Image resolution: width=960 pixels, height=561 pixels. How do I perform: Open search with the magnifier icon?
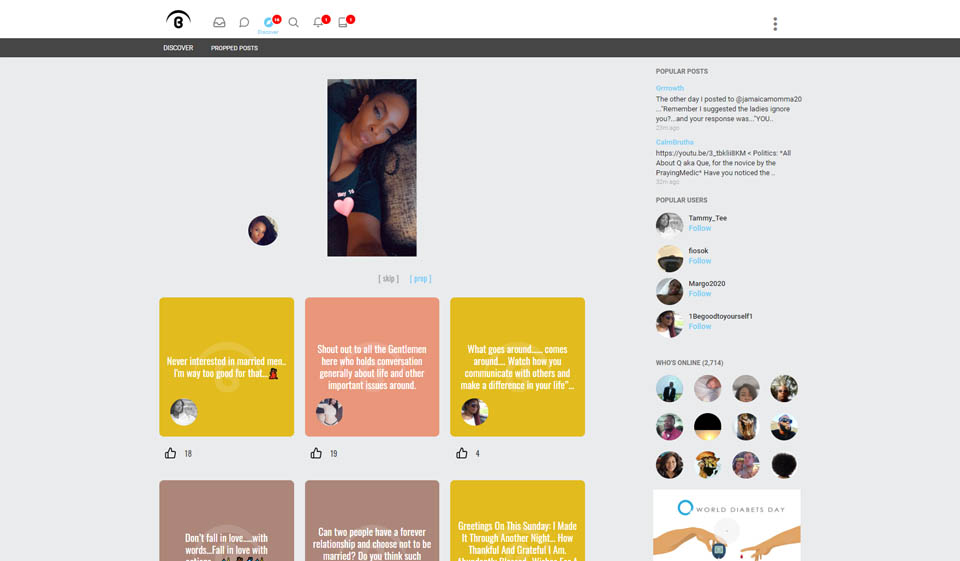tap(293, 22)
